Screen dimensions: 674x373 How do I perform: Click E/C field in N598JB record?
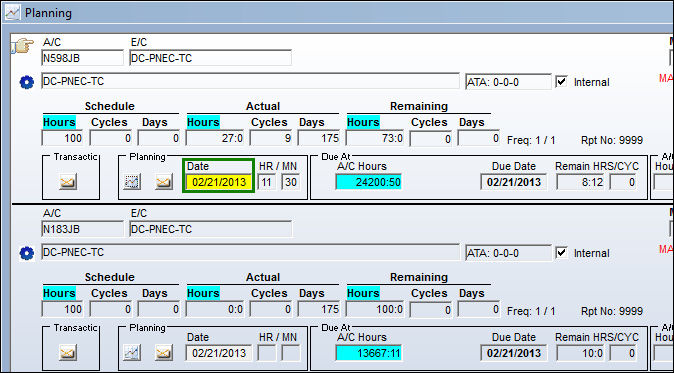coord(211,58)
